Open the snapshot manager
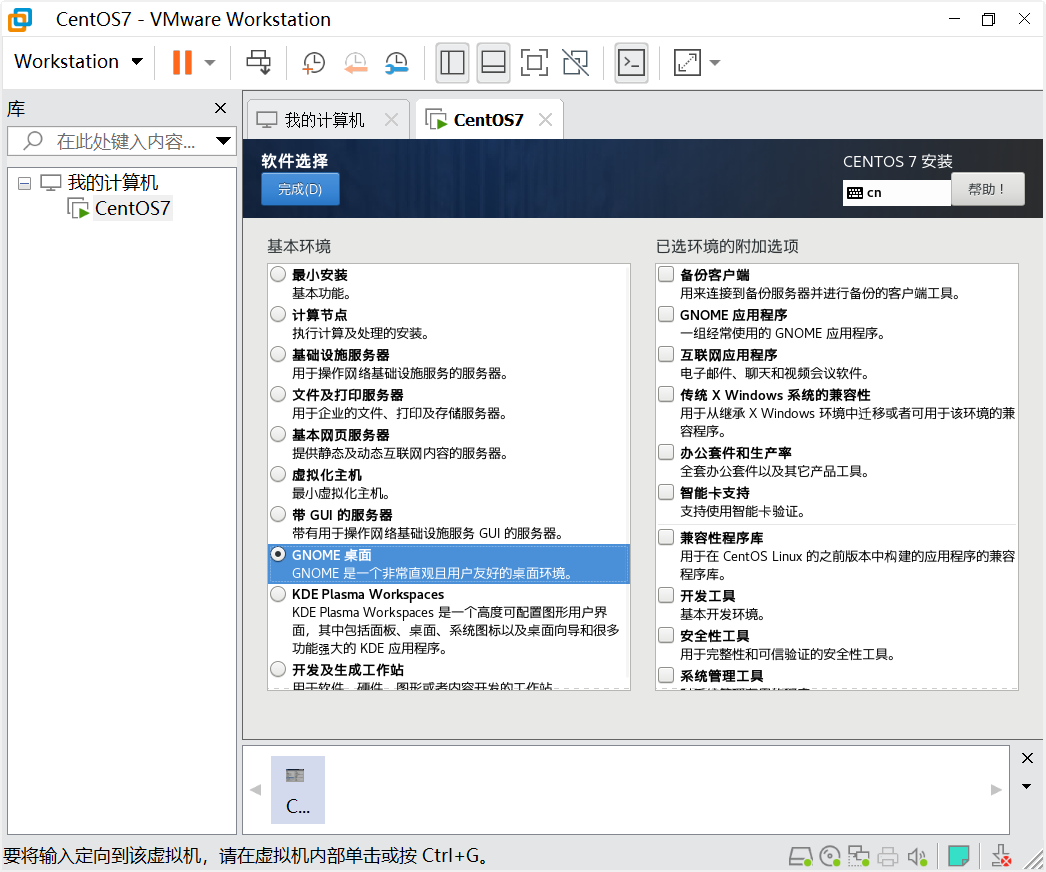Screen dimensions: 1046x872 coord(397,63)
